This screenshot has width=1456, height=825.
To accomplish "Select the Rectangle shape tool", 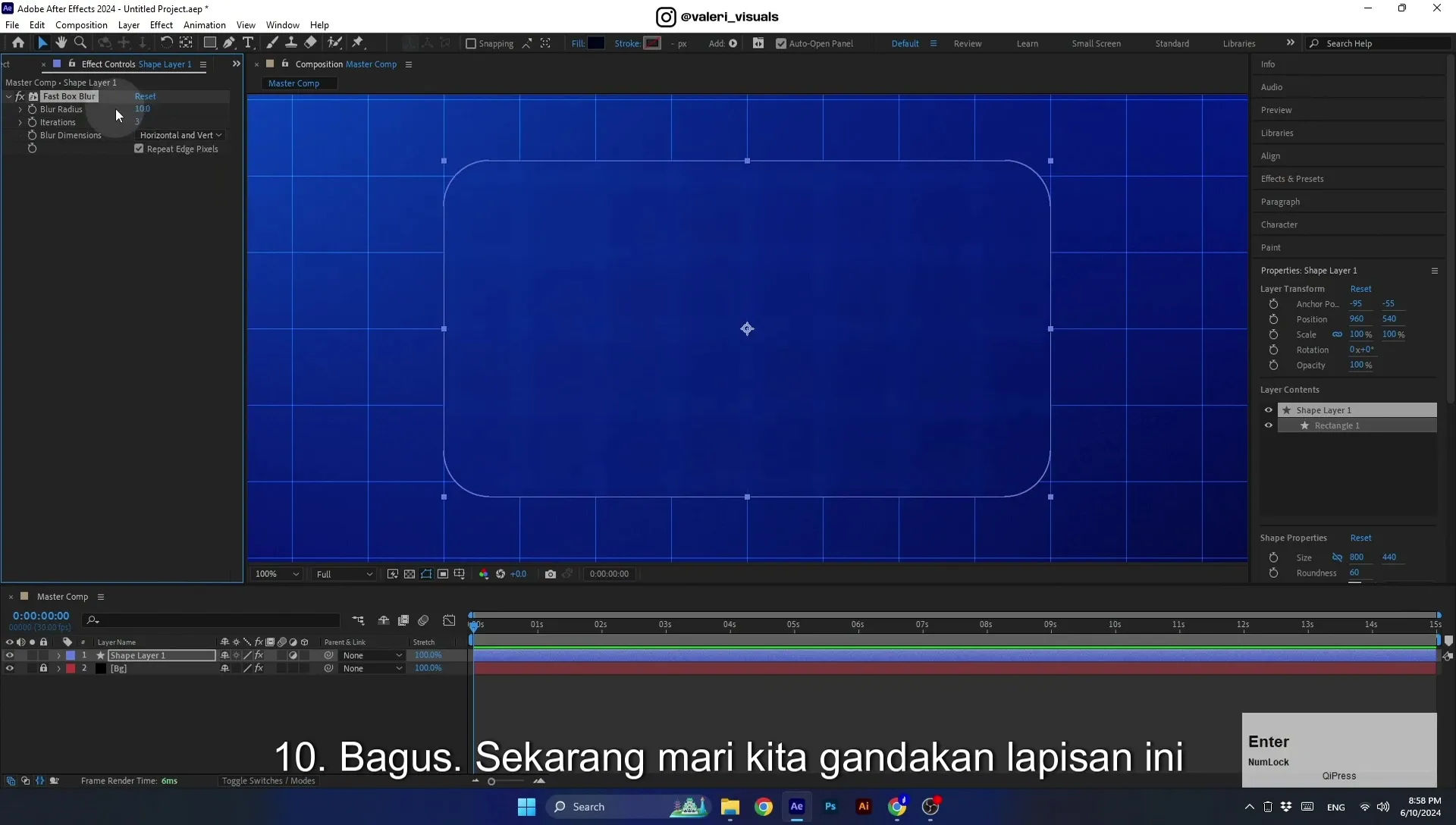I will pyautogui.click(x=210, y=43).
